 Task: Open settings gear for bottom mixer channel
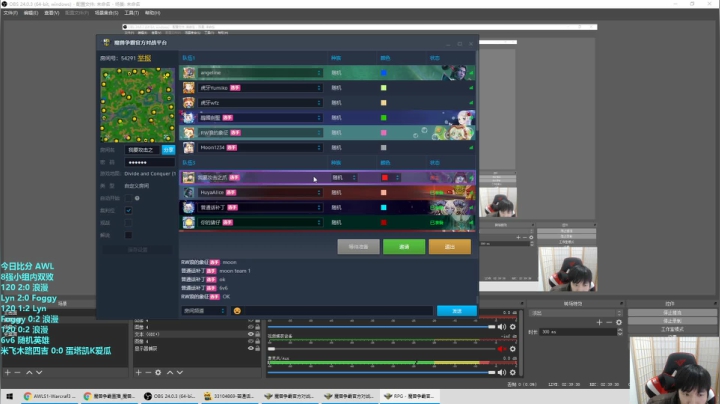click(x=513, y=372)
